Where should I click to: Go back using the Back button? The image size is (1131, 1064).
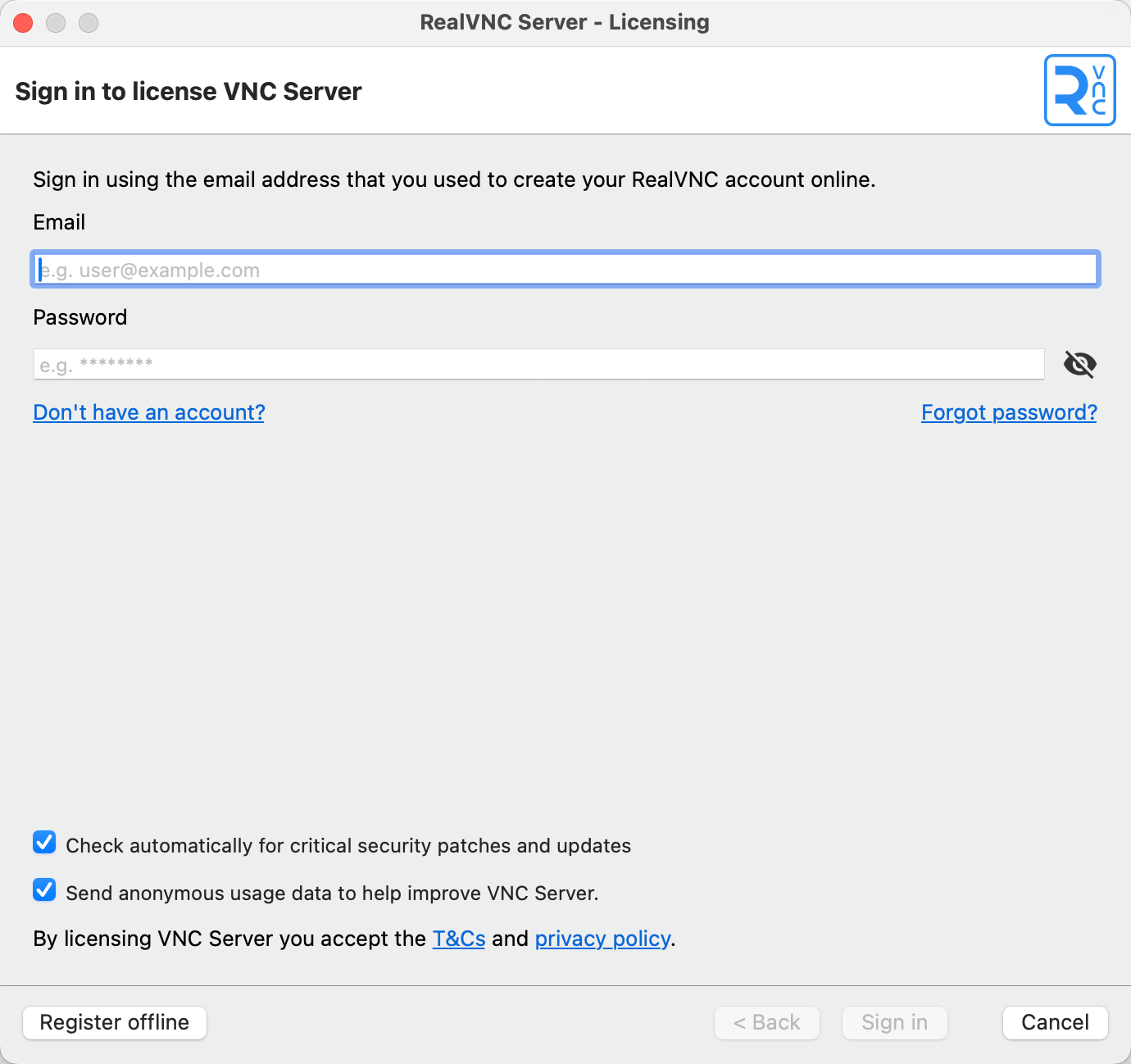766,1022
